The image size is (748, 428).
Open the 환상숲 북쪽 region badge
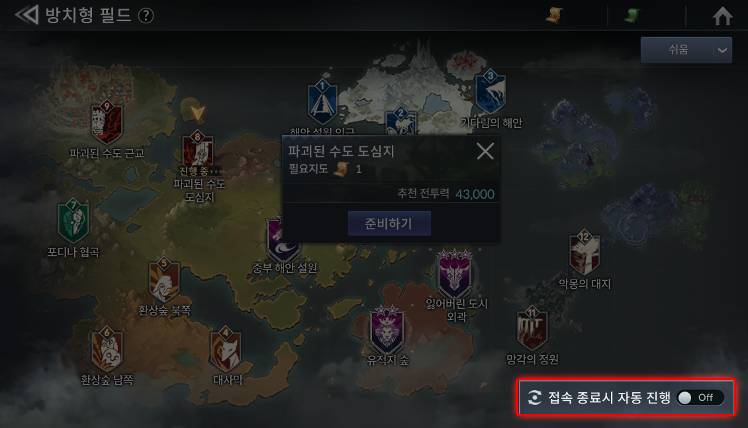(164, 280)
